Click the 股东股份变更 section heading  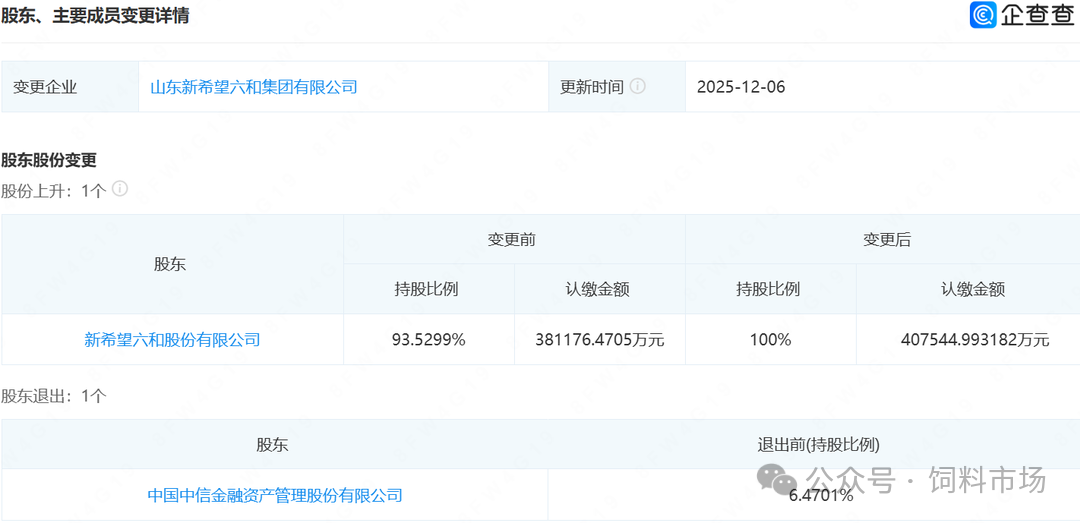point(49,161)
